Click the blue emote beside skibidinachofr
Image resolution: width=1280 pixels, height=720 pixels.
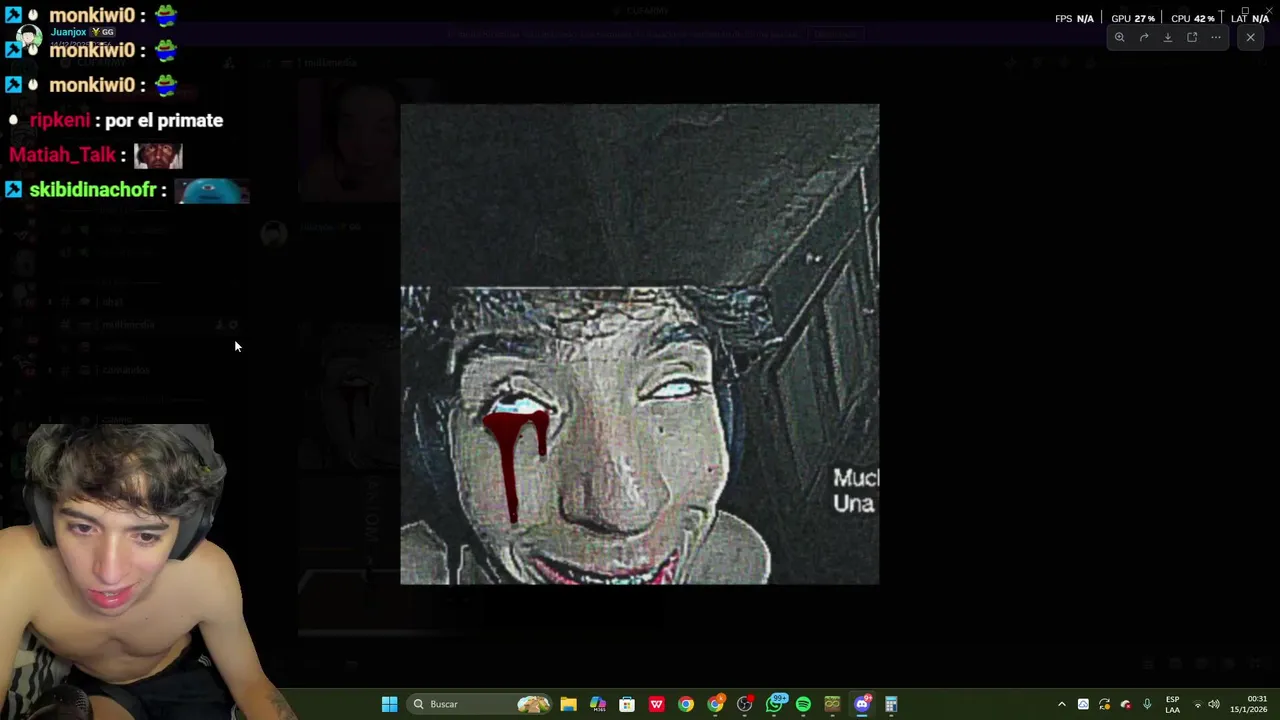(212, 190)
